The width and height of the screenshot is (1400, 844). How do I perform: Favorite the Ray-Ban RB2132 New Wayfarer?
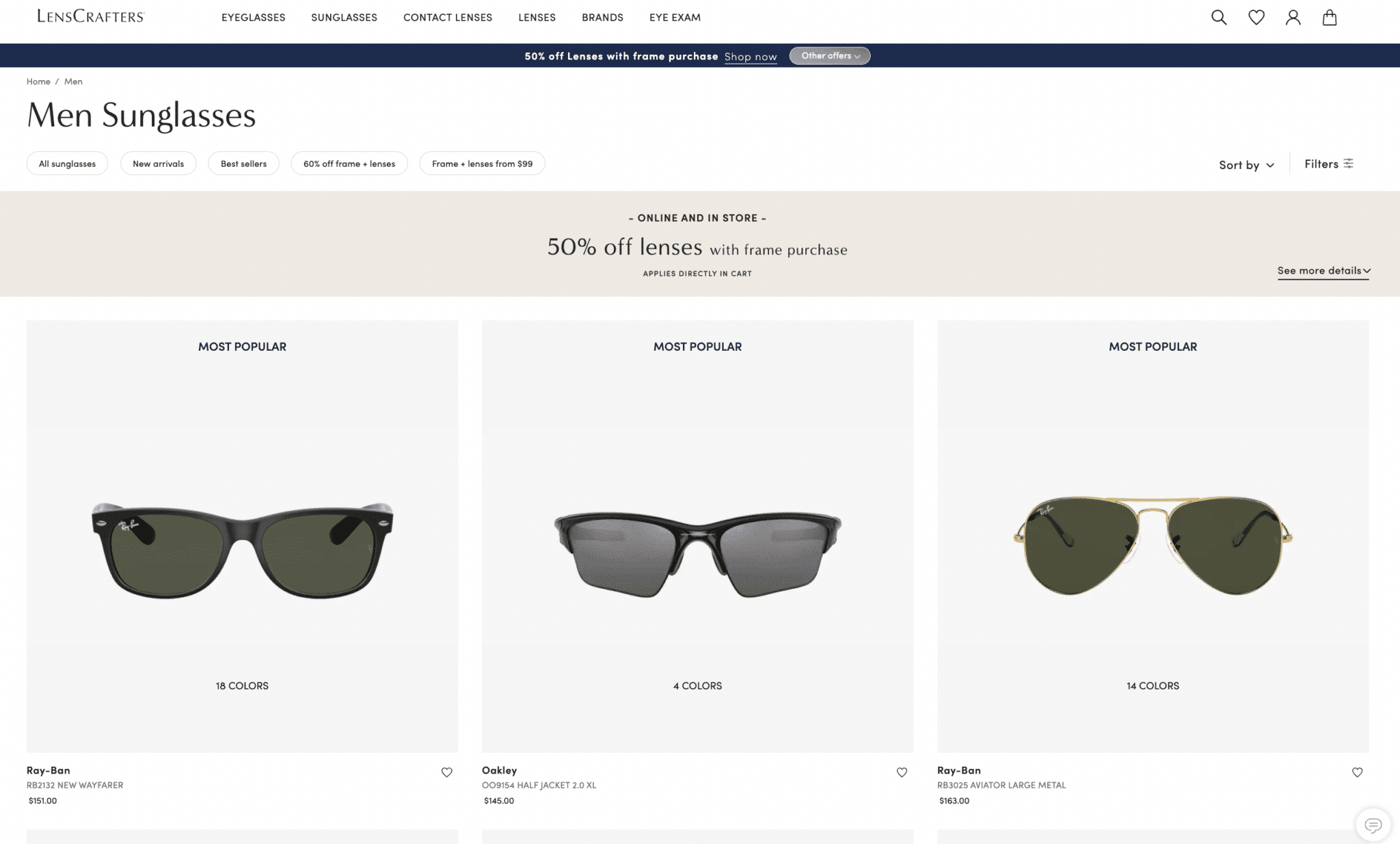[446, 772]
